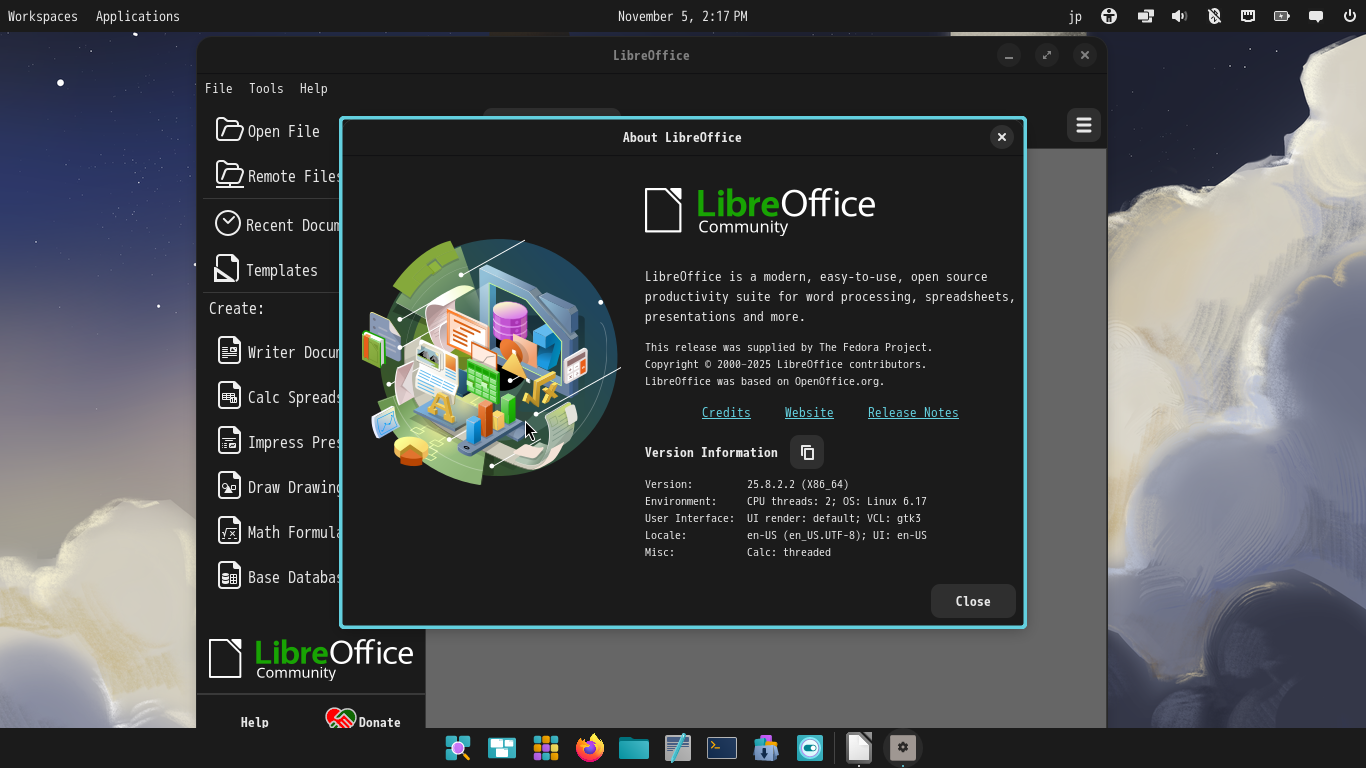The height and width of the screenshot is (768, 1366).
Task: Open the Tools menu in LibreOffice
Action: (266, 88)
